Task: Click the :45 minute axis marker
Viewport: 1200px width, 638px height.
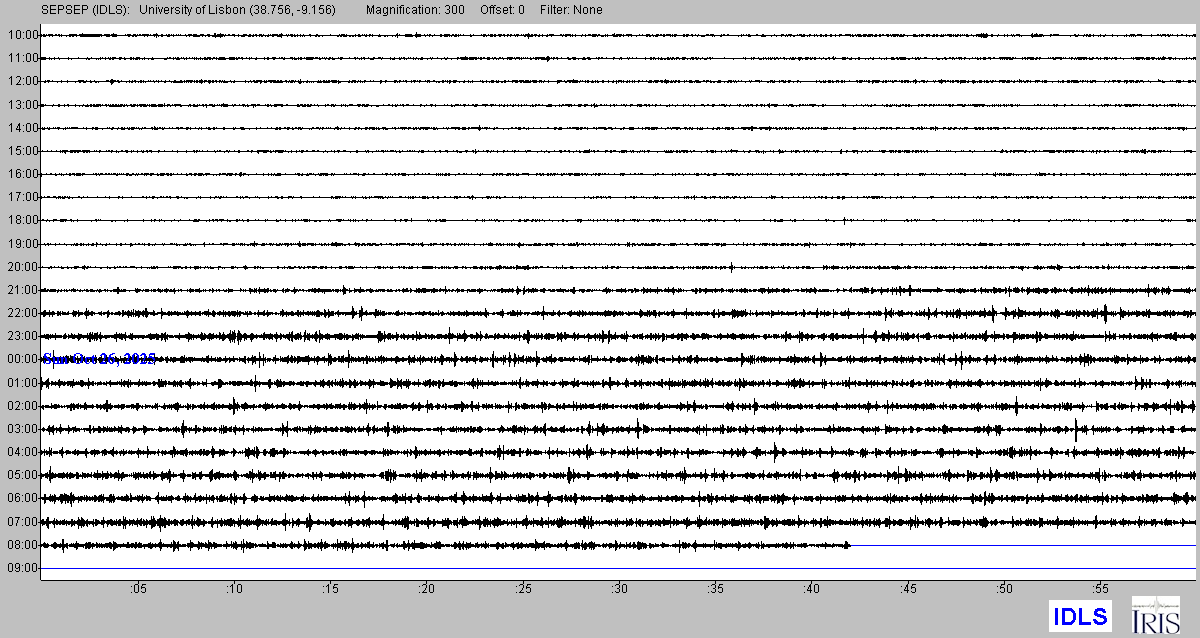Action: (x=908, y=588)
